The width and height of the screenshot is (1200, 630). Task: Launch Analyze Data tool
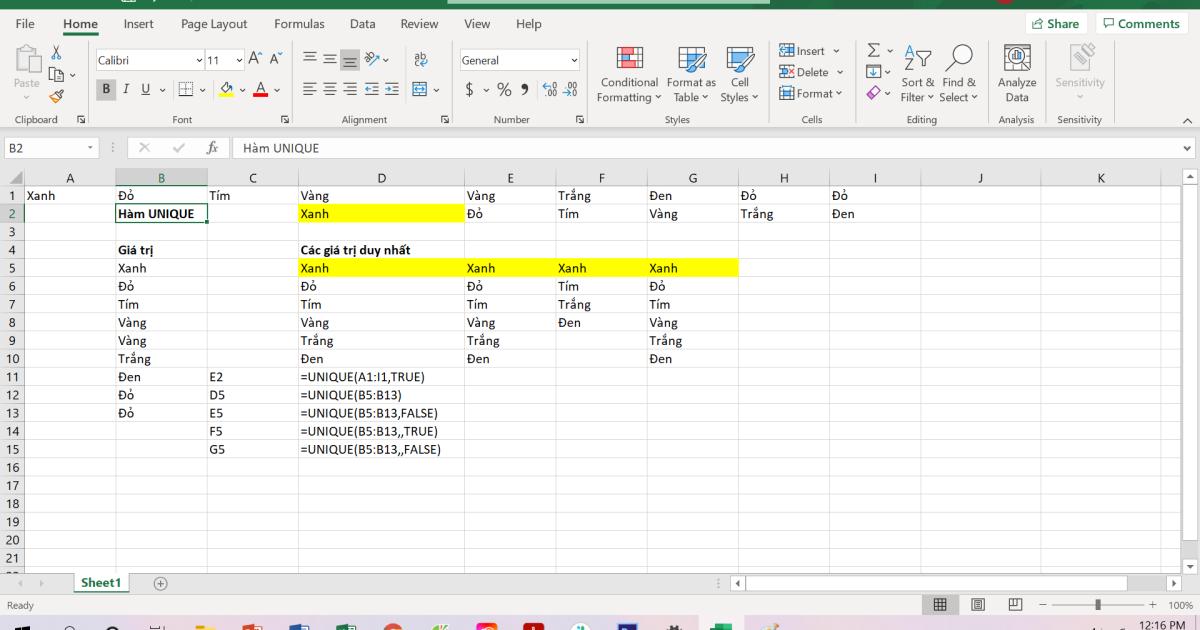point(1016,70)
